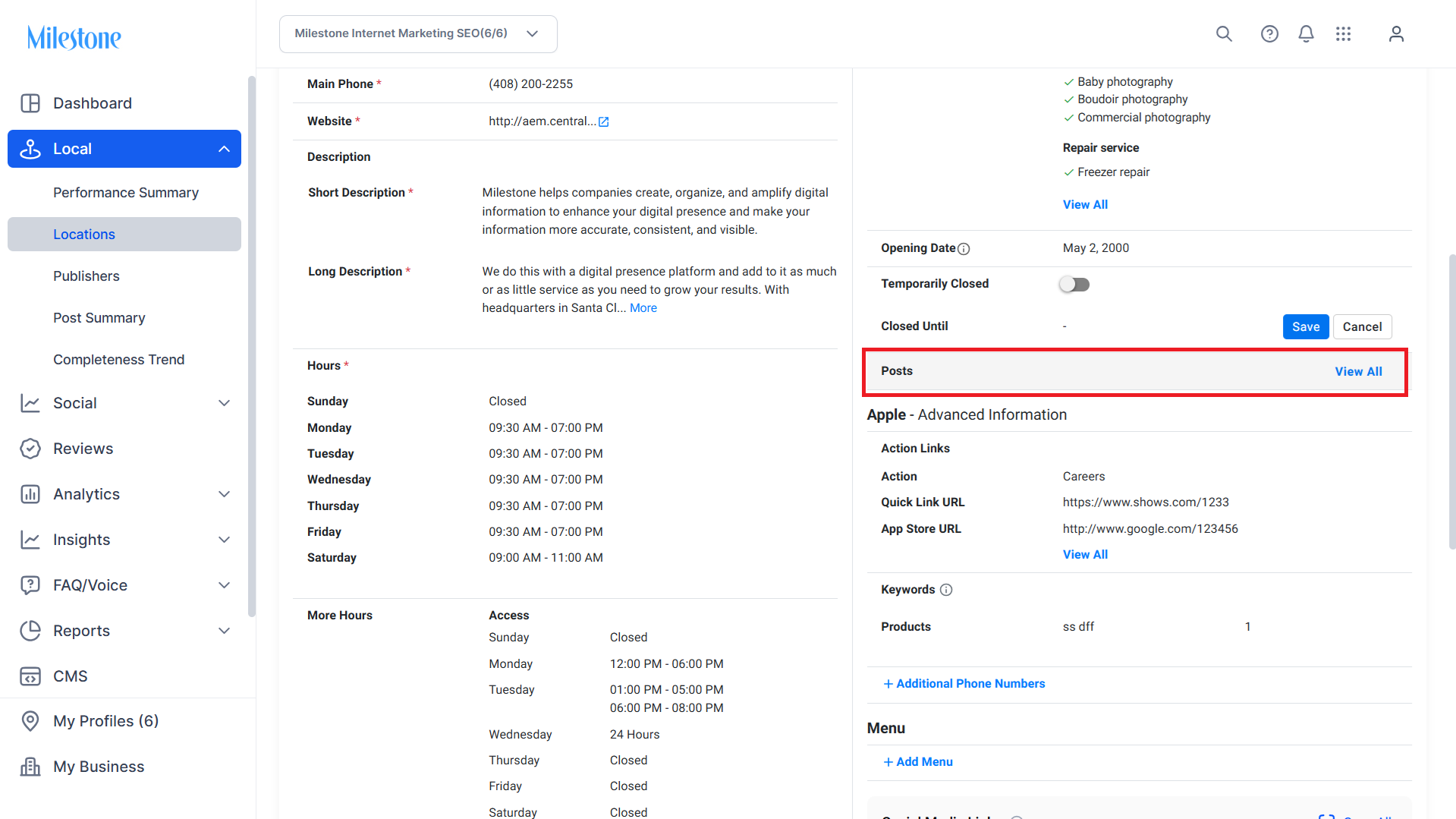This screenshot has height=819, width=1456.
Task: Open the Milestone Internet Marketing SEO dropdown
Action: 418,34
